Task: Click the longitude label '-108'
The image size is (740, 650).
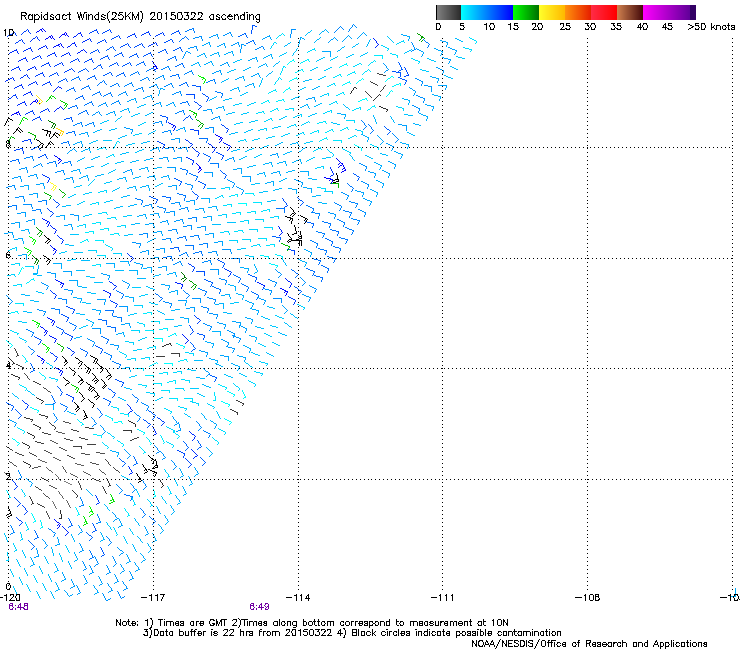Action: pos(588,598)
